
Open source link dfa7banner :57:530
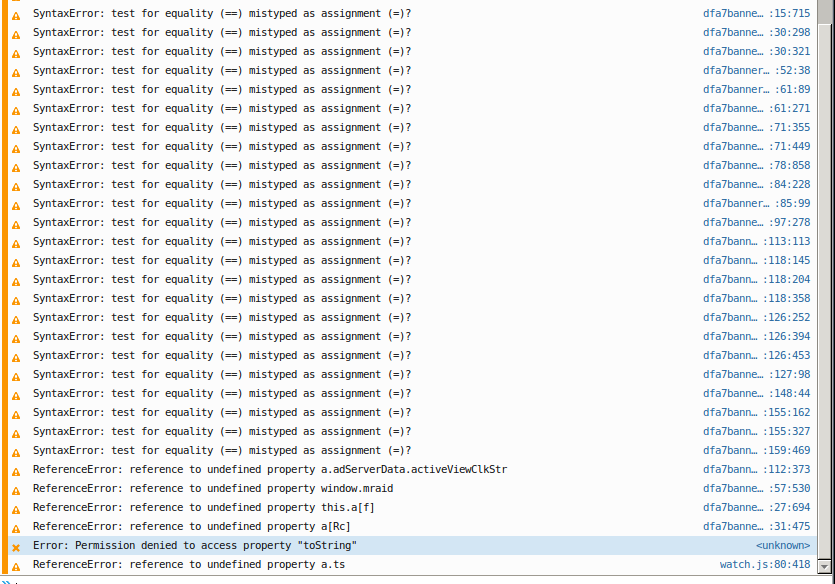(756, 488)
